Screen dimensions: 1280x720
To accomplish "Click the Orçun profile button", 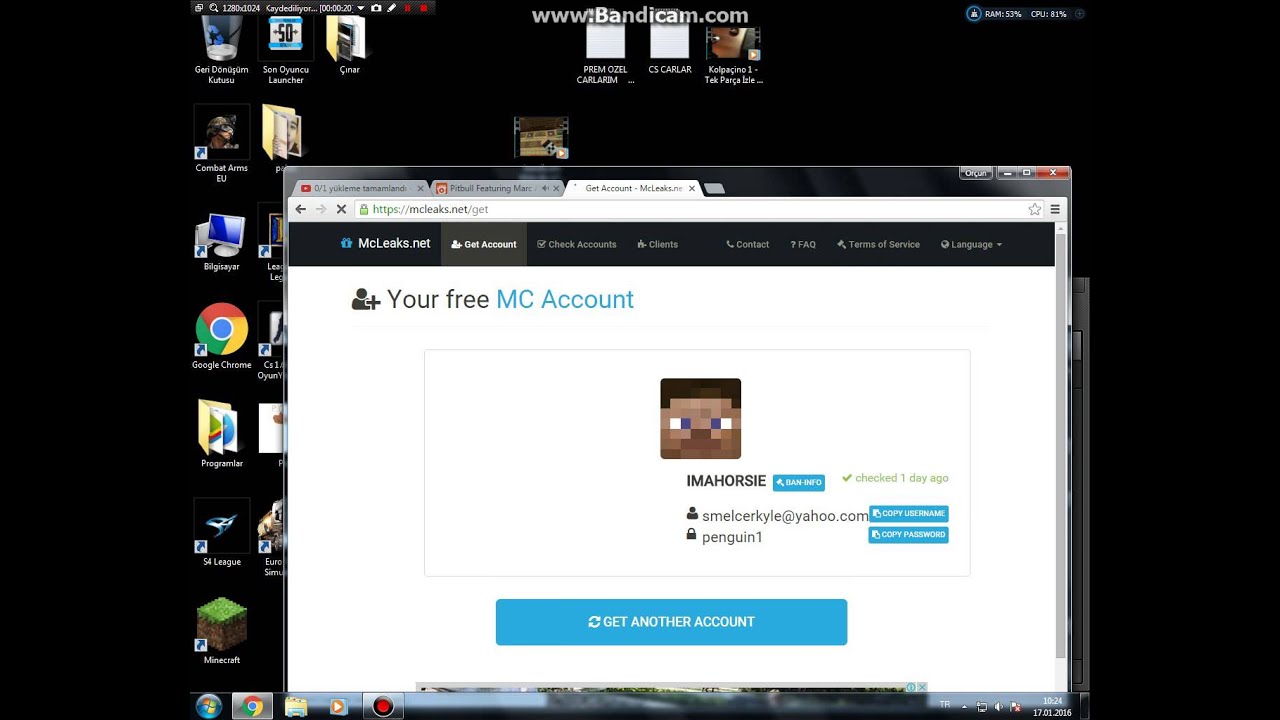I will (975, 173).
